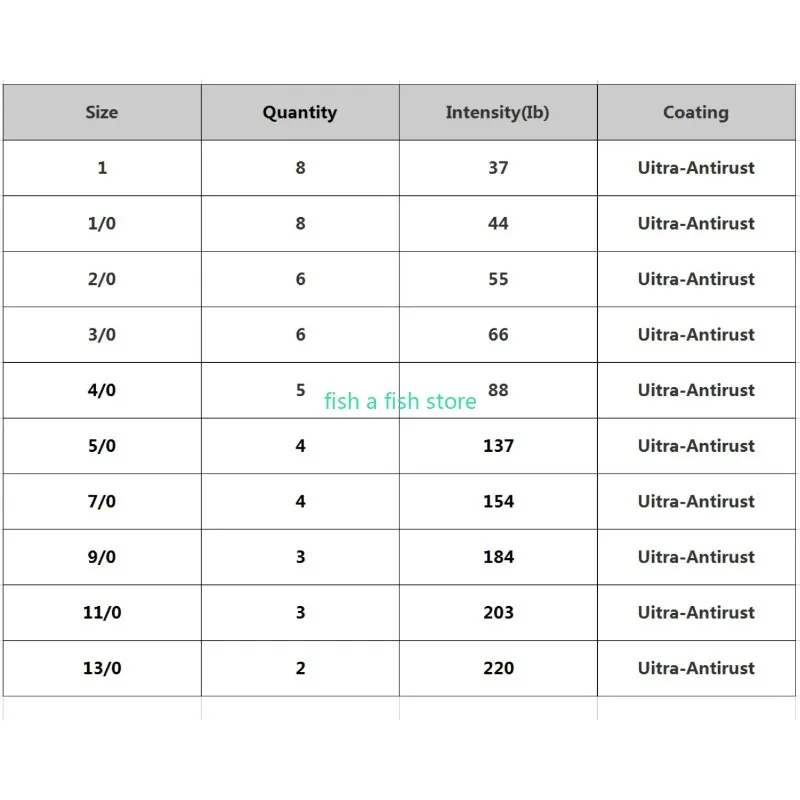Click the Intensity(Ib) column header
Screen dimensions: 800x800
tap(498, 113)
